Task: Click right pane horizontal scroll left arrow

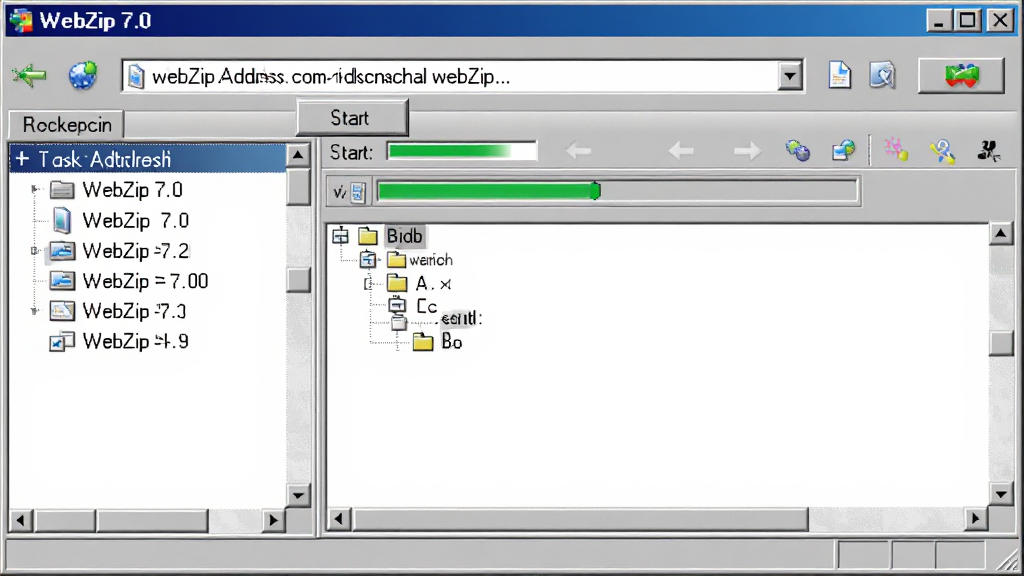Action: pyautogui.click(x=338, y=519)
